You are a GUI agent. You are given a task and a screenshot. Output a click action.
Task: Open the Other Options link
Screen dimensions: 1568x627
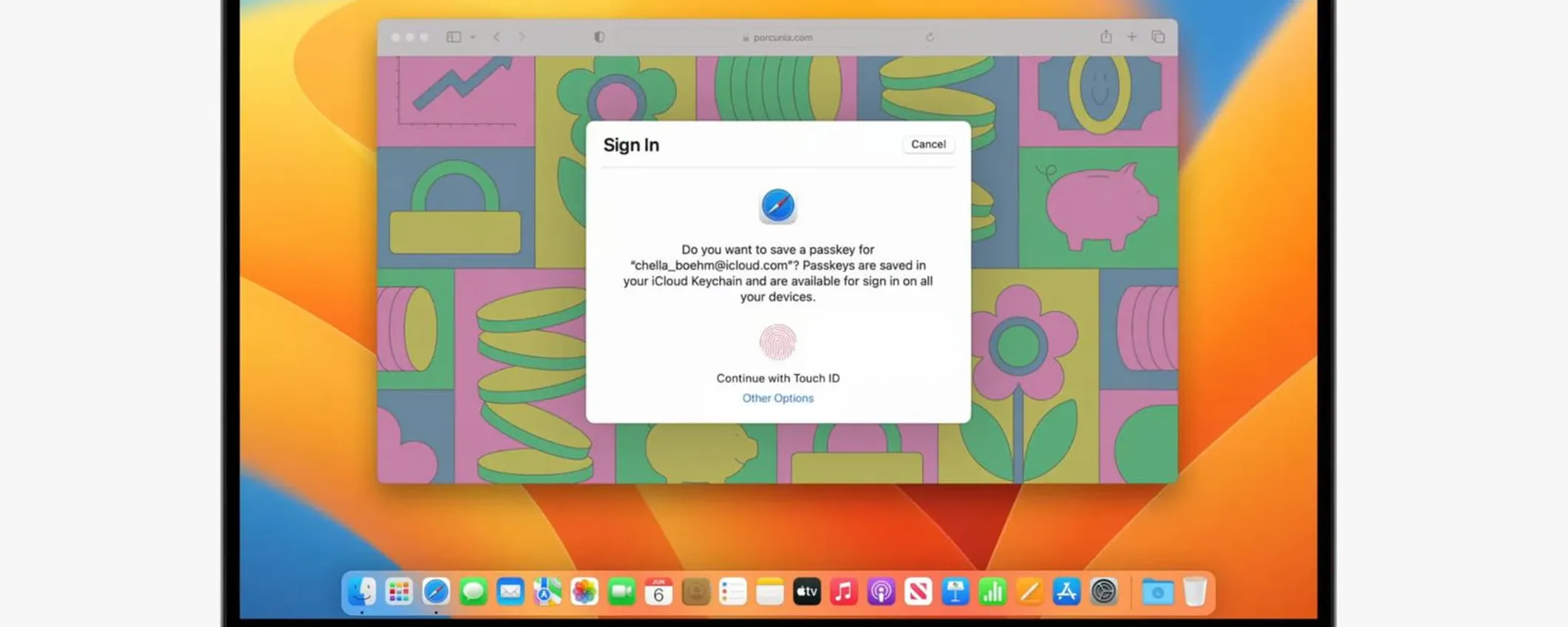pyautogui.click(x=777, y=398)
